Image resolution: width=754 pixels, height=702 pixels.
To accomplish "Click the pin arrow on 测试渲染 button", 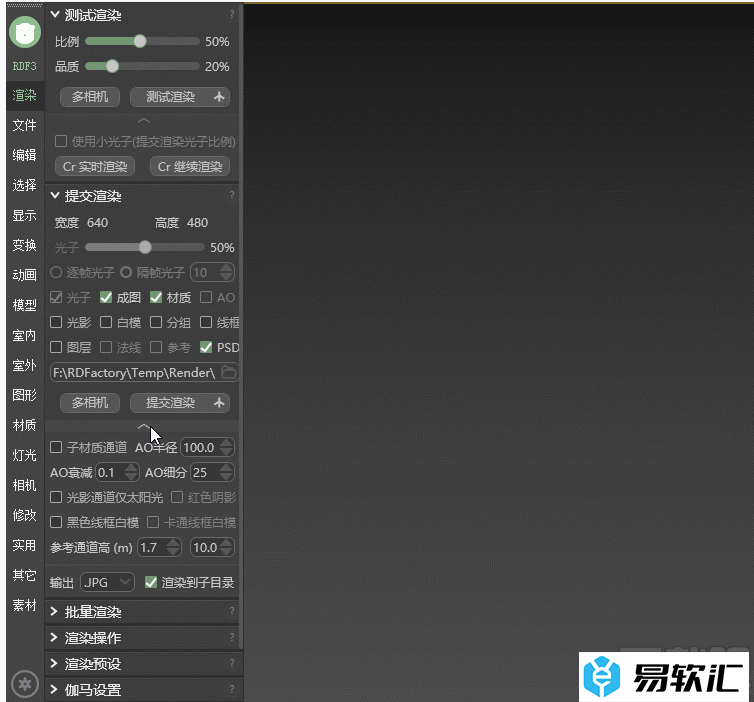I will (219, 97).
